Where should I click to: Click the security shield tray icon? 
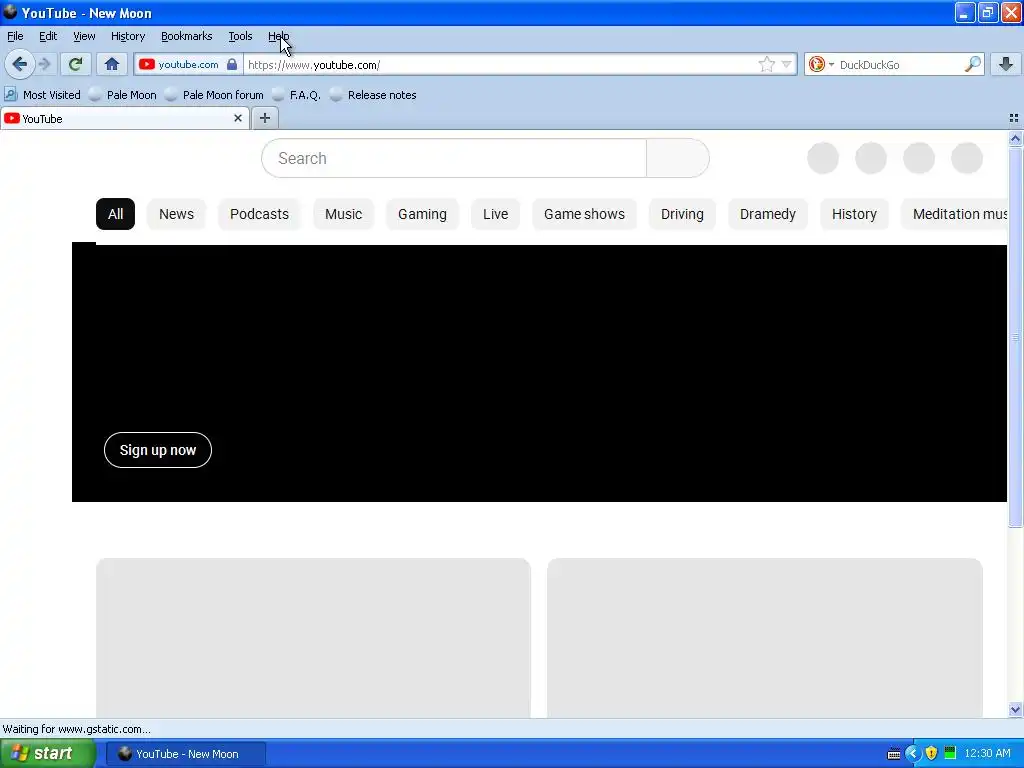(931, 754)
